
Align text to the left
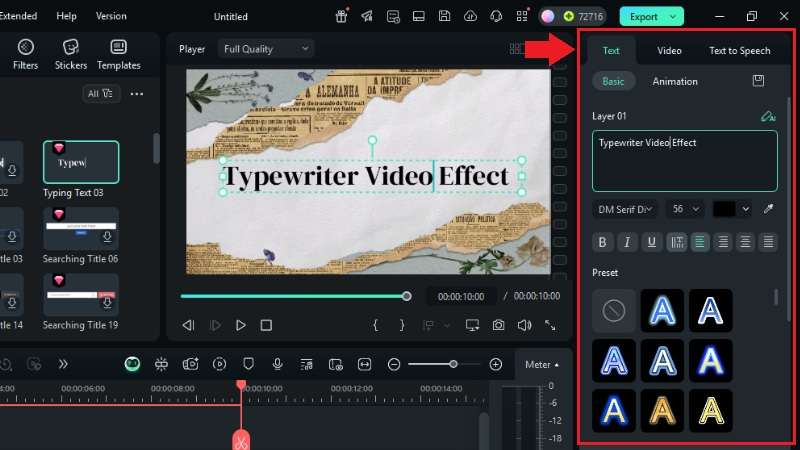[700, 242]
